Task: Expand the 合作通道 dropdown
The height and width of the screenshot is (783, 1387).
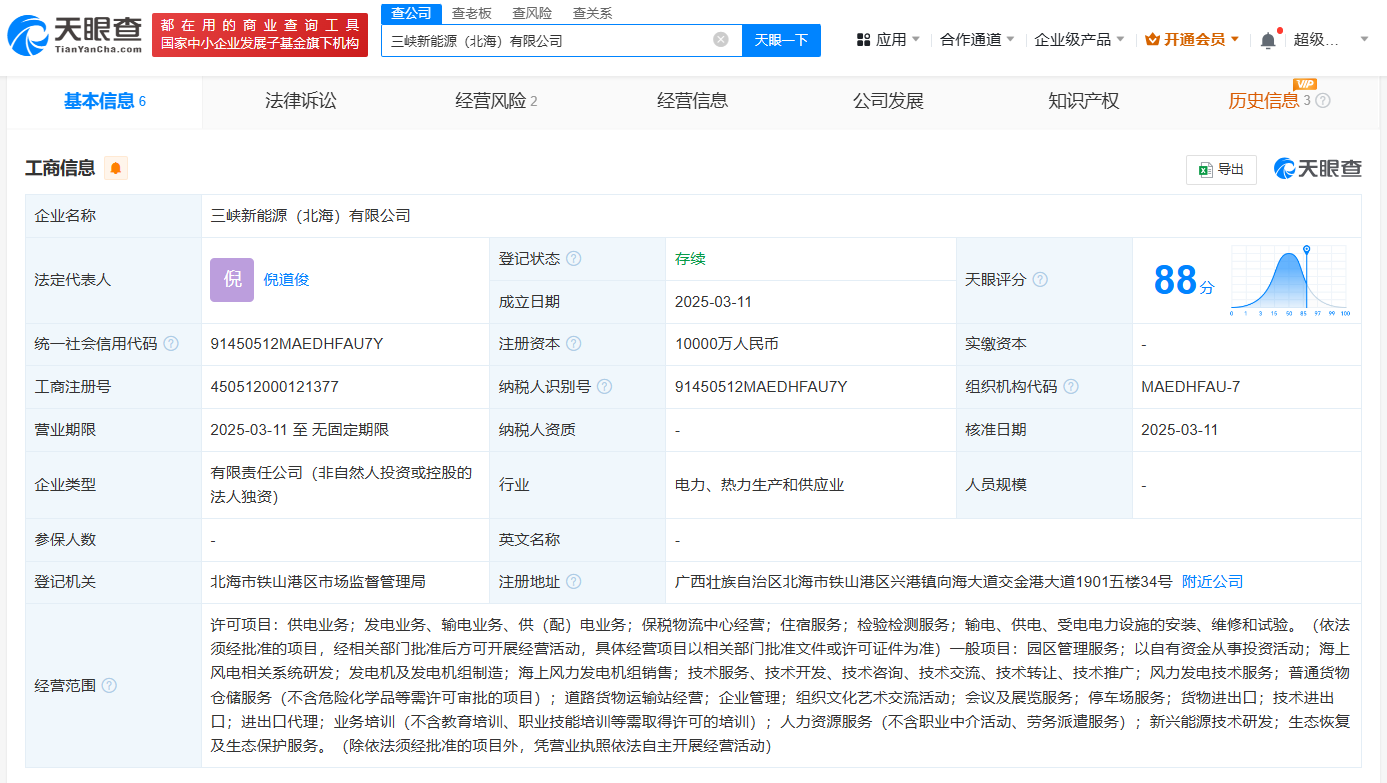Action: 977,40
